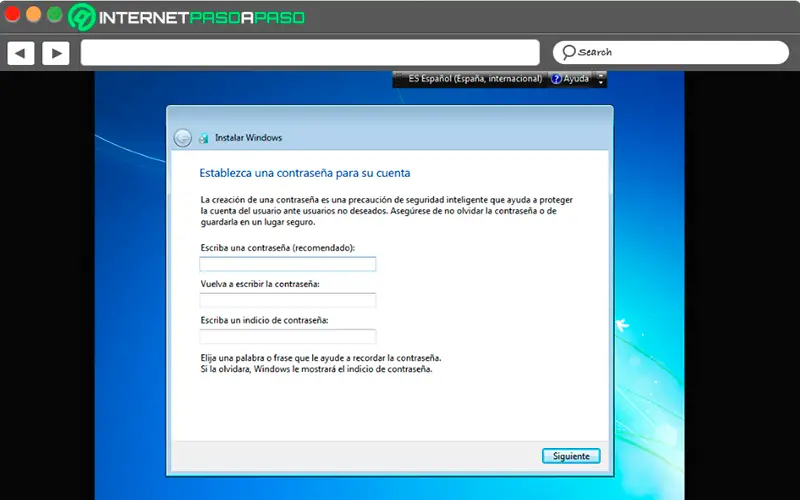The width and height of the screenshot is (800, 500).
Task: Focus the "Vuelva a escribir la contraseña" field
Action: pyautogui.click(x=288, y=300)
